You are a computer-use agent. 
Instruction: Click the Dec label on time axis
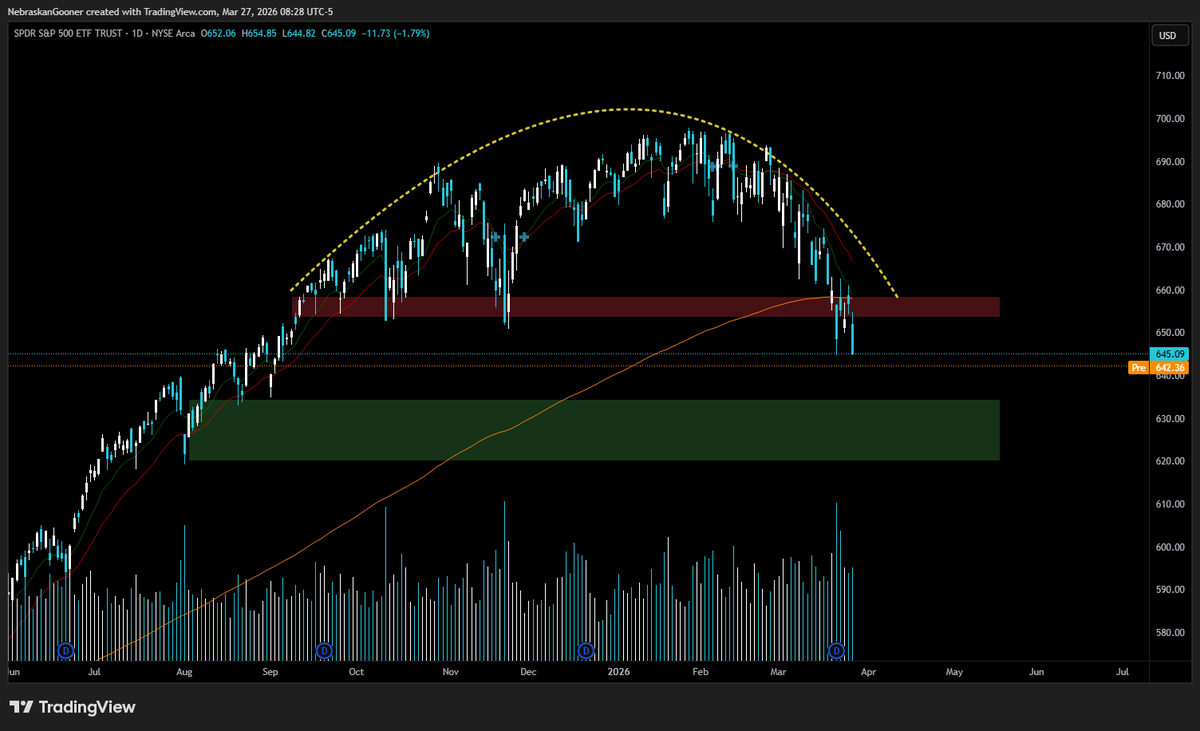click(x=528, y=674)
